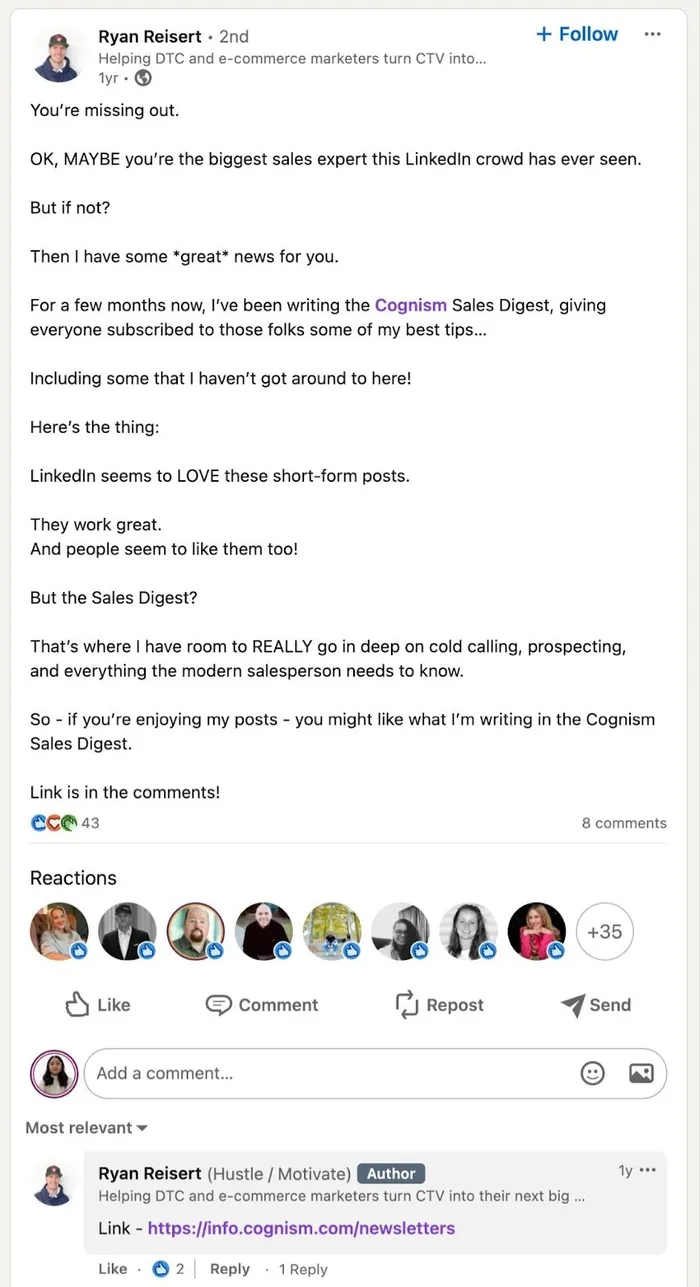Open three-dot menu on Ryan's comment
Screen dimensions: 700x1287
648,1170
